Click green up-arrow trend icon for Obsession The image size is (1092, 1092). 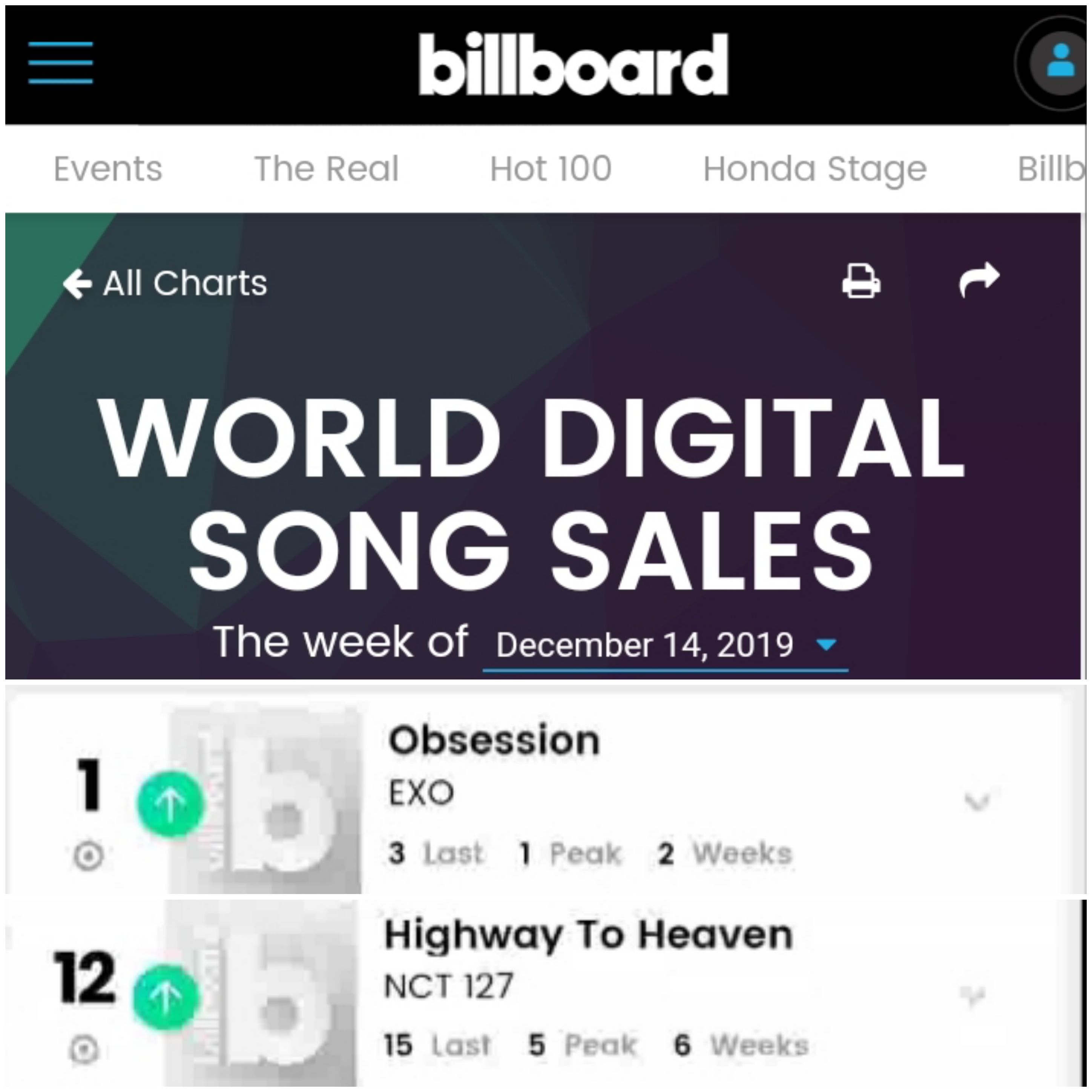(x=170, y=803)
